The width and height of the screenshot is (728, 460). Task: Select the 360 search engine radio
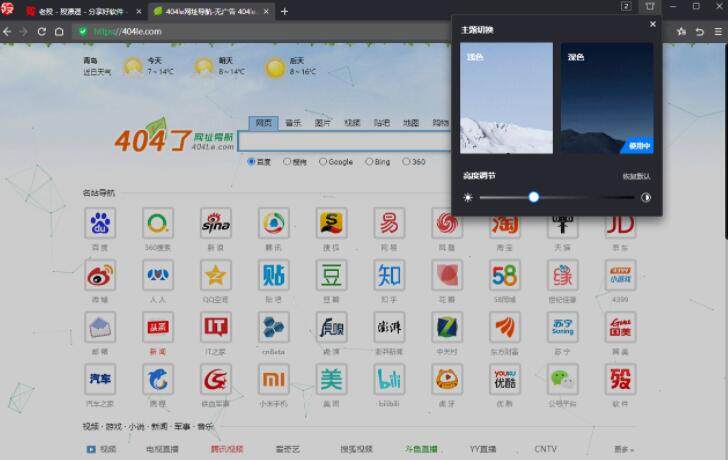[x=406, y=162]
